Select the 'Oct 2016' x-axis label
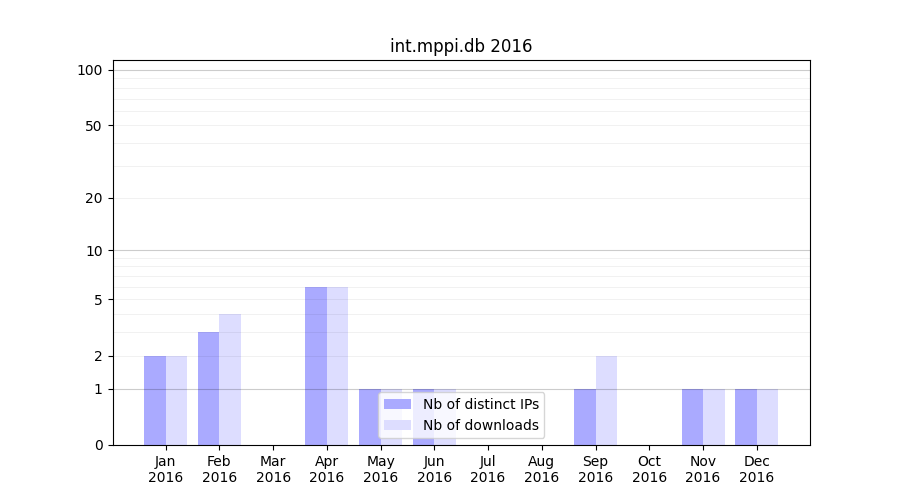The image size is (900, 500). coord(649,469)
